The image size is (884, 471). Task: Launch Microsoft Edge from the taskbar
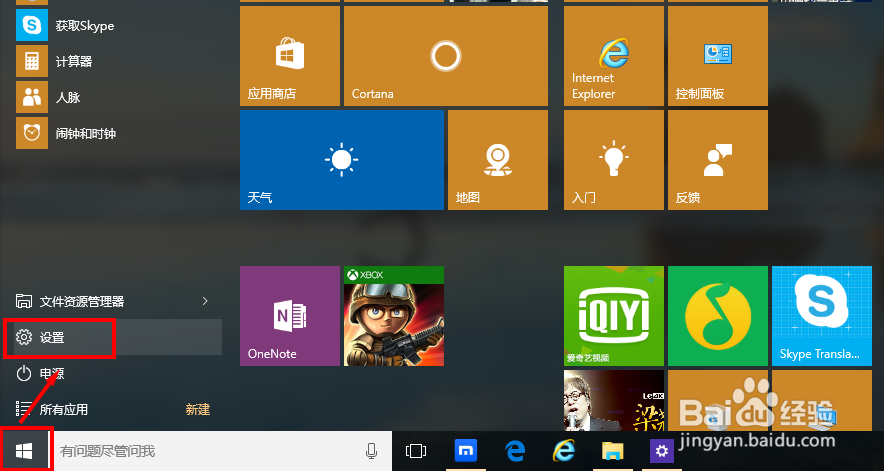click(515, 451)
